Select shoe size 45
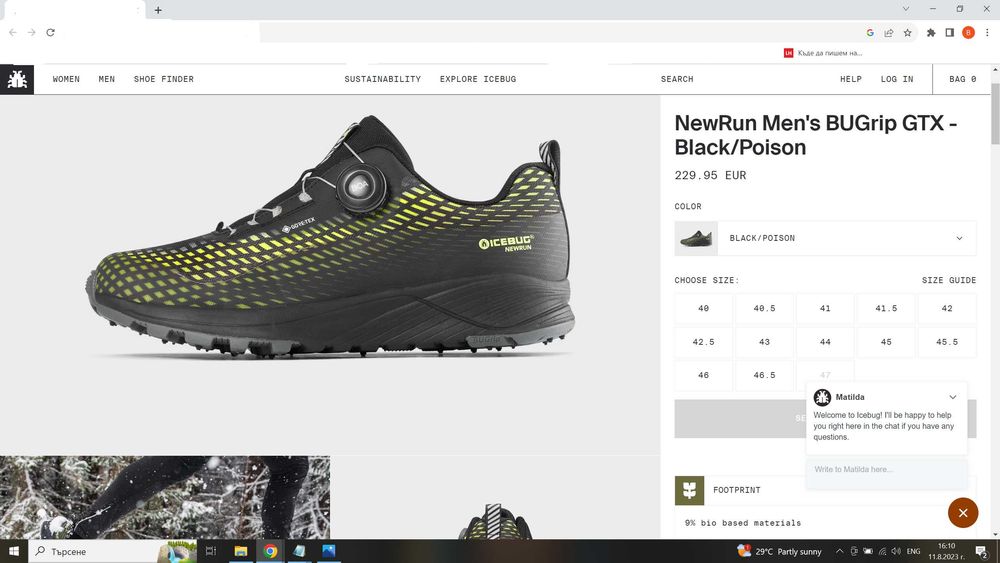Screen dimensions: 1000x563 (886, 342)
